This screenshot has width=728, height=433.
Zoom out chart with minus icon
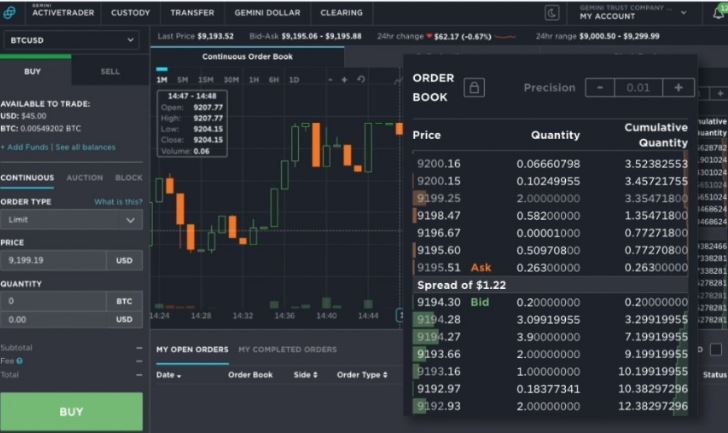click(330, 80)
